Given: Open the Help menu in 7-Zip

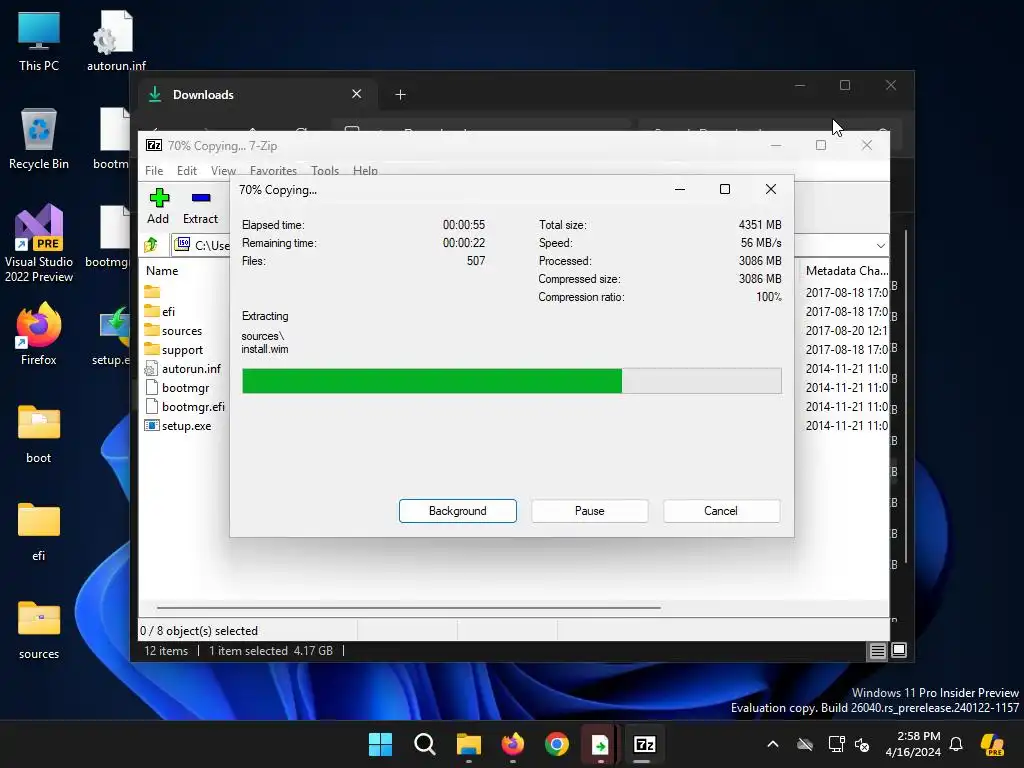Looking at the screenshot, I should [x=365, y=170].
